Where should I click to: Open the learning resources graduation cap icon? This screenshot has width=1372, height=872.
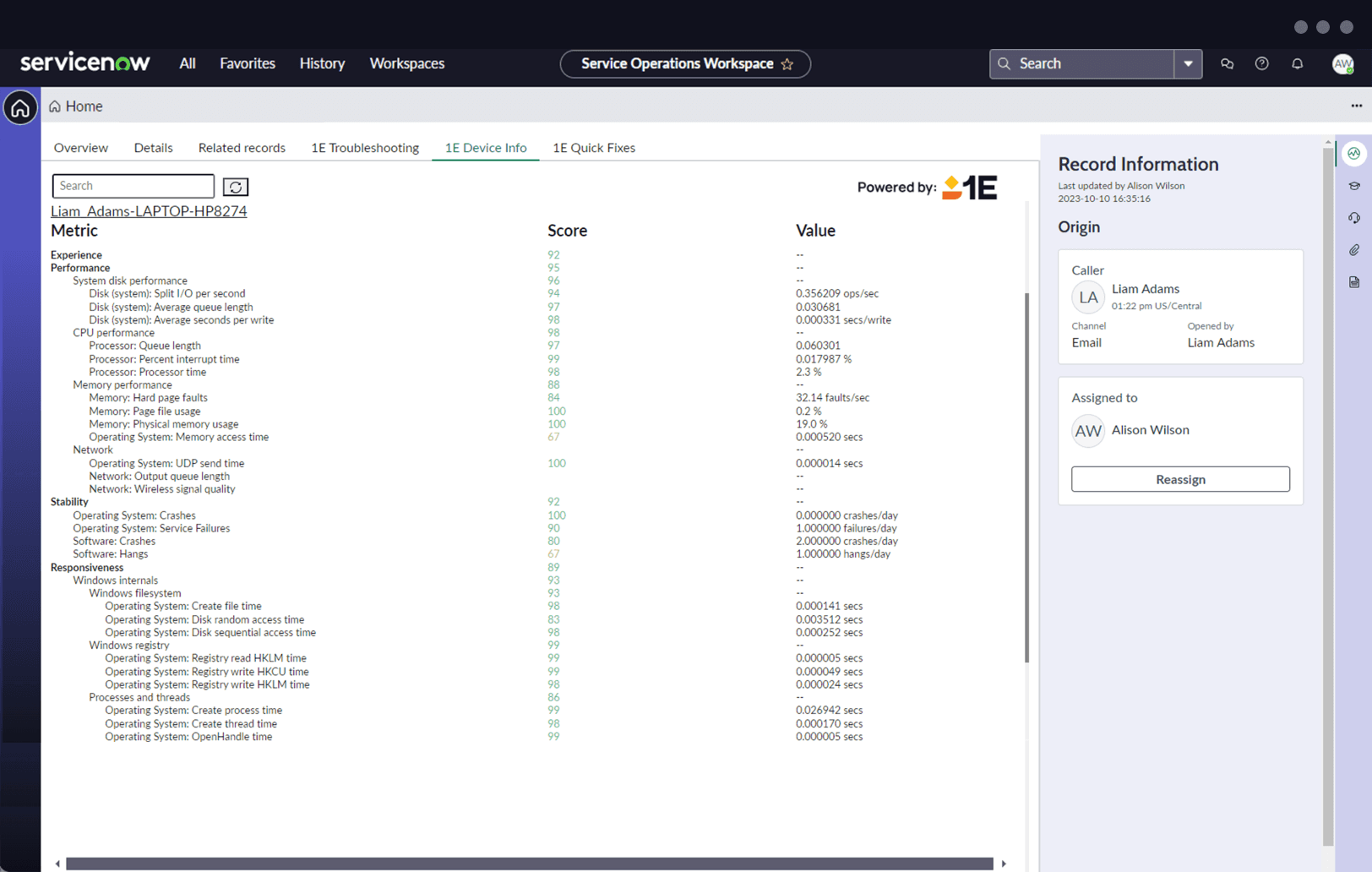[1353, 185]
